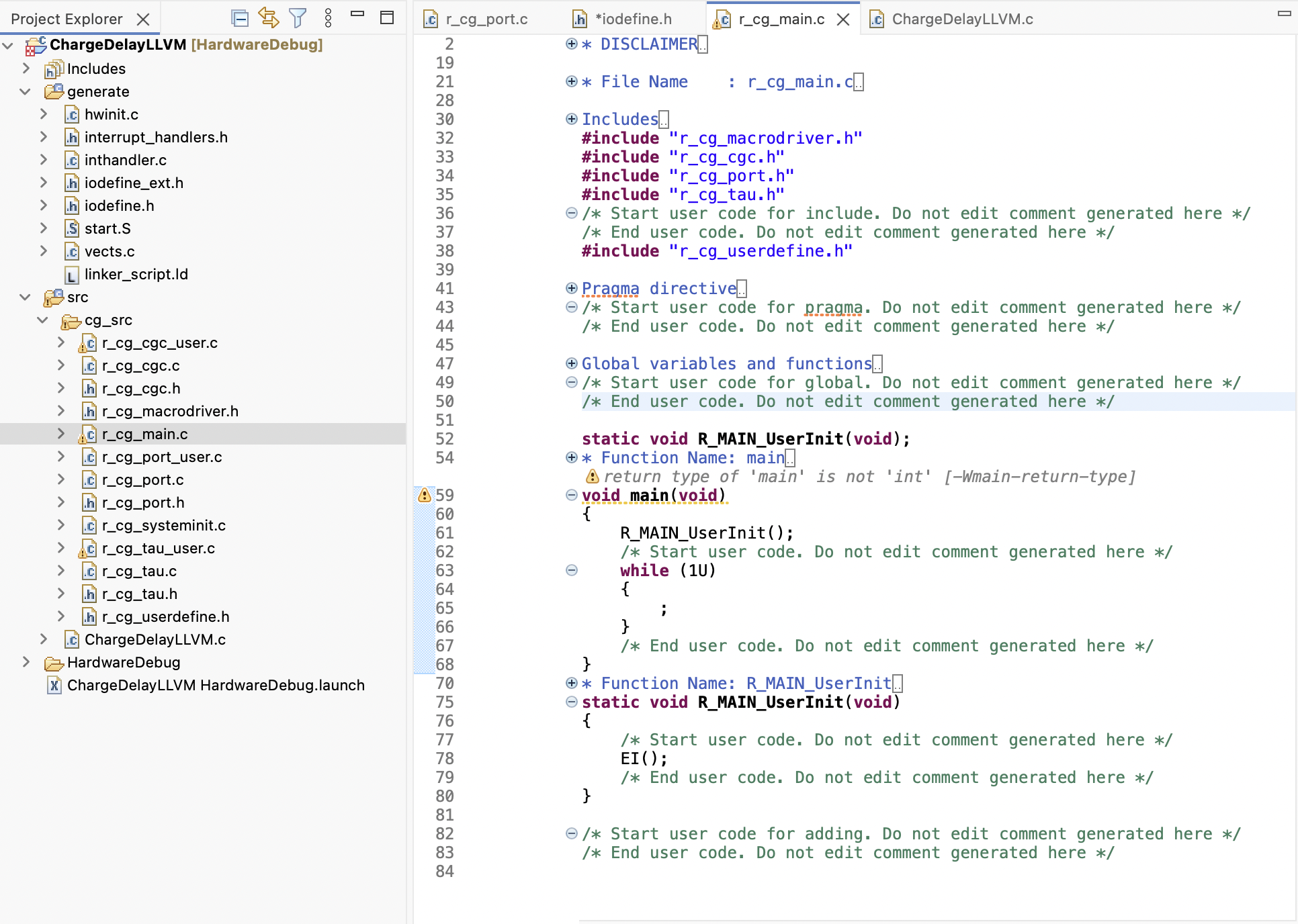Collapse the while (1U) code fold
This screenshot has height=924, width=1298.
(x=571, y=570)
